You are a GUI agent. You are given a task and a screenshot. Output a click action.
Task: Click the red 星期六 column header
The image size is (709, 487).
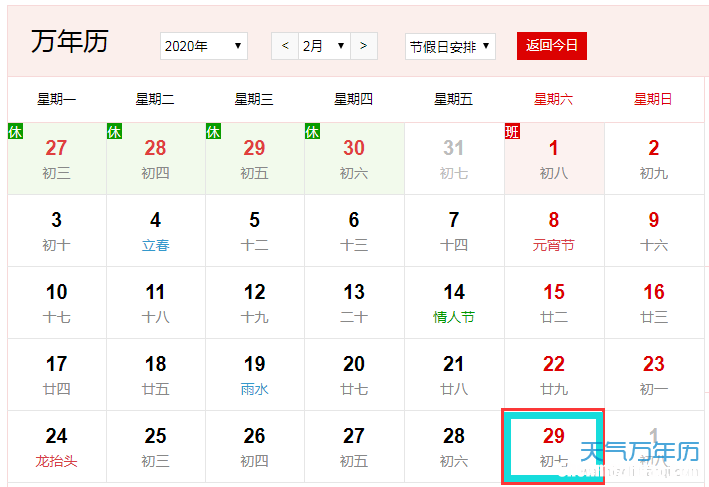[553, 99]
